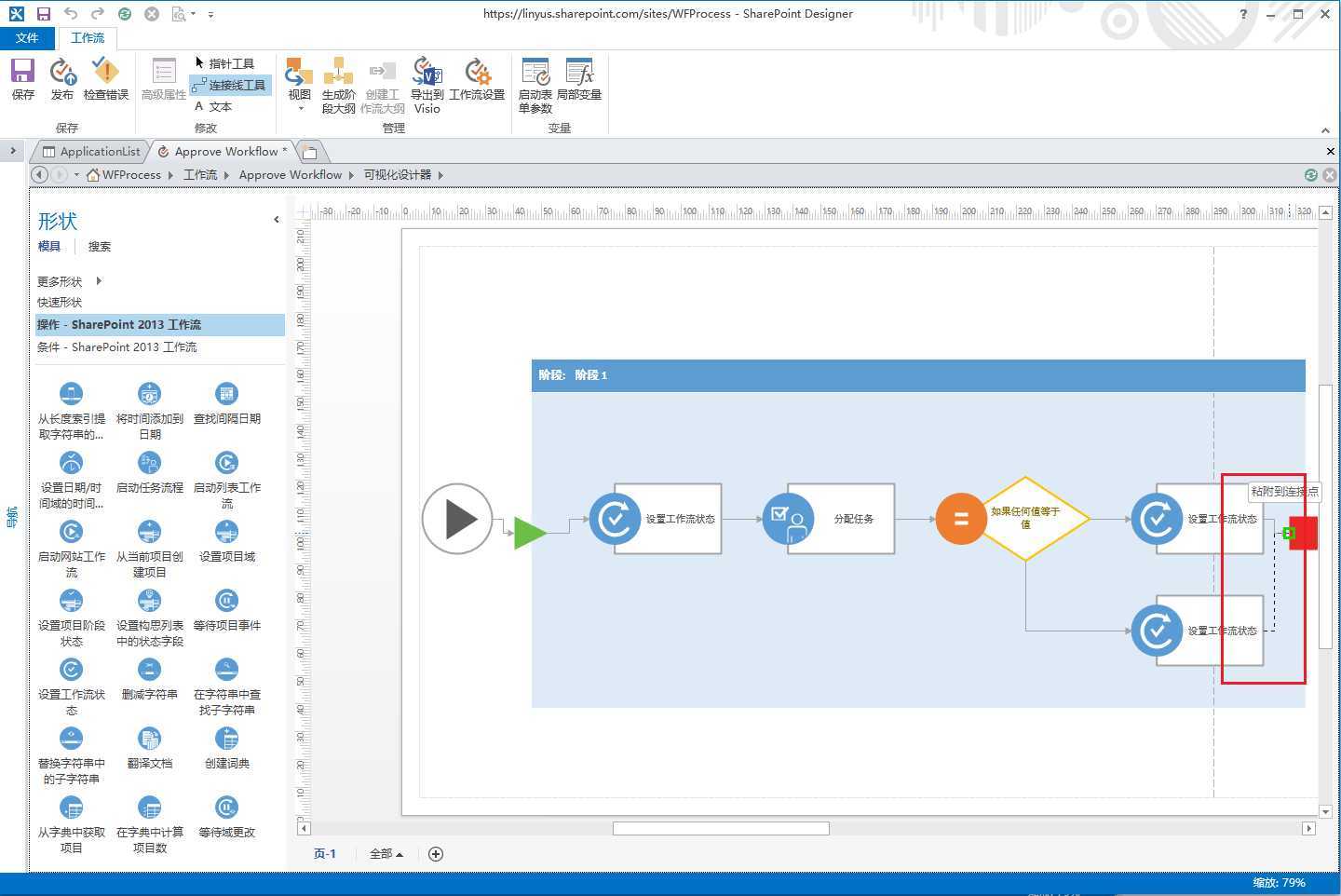Select 将时间添加到日期 shape
1341x896 pixels.
pos(149,411)
